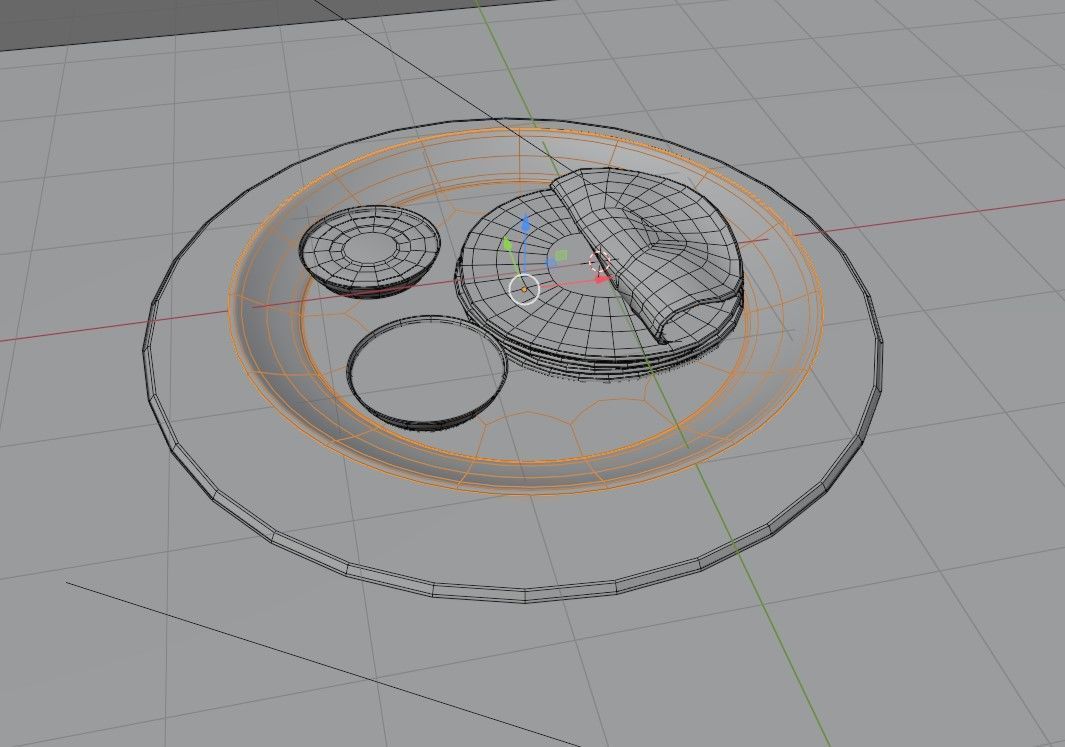1065x747 pixels.
Task: Click the green square plane handle of gizmo
Action: [562, 256]
